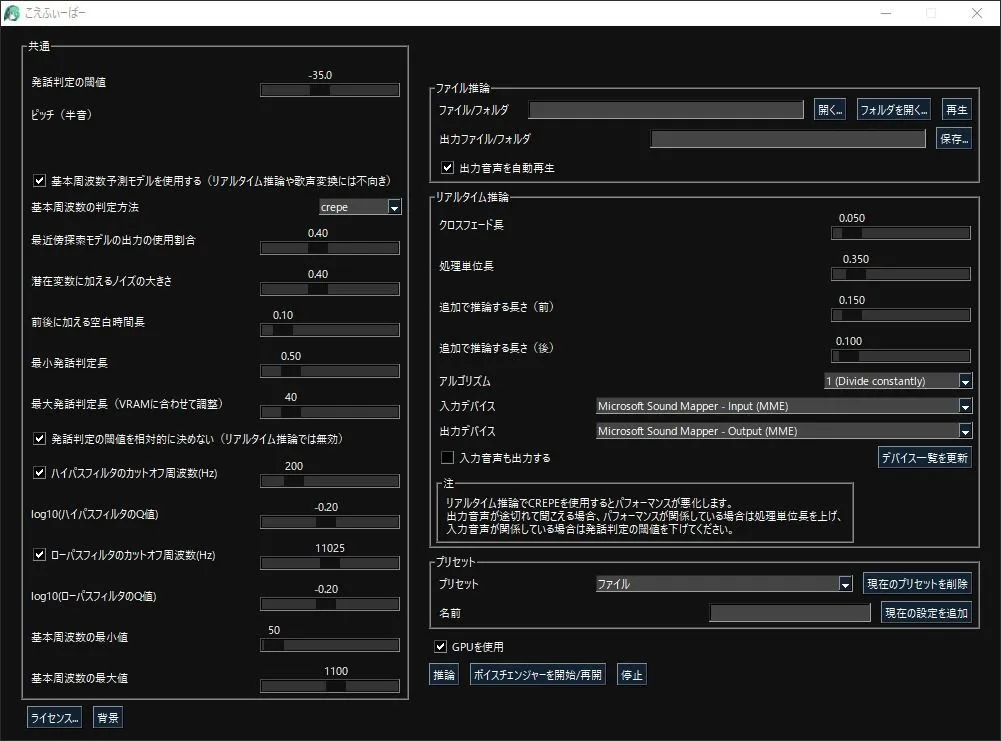Open the プリセット selection dropdown
1001x741 pixels.
click(x=844, y=583)
